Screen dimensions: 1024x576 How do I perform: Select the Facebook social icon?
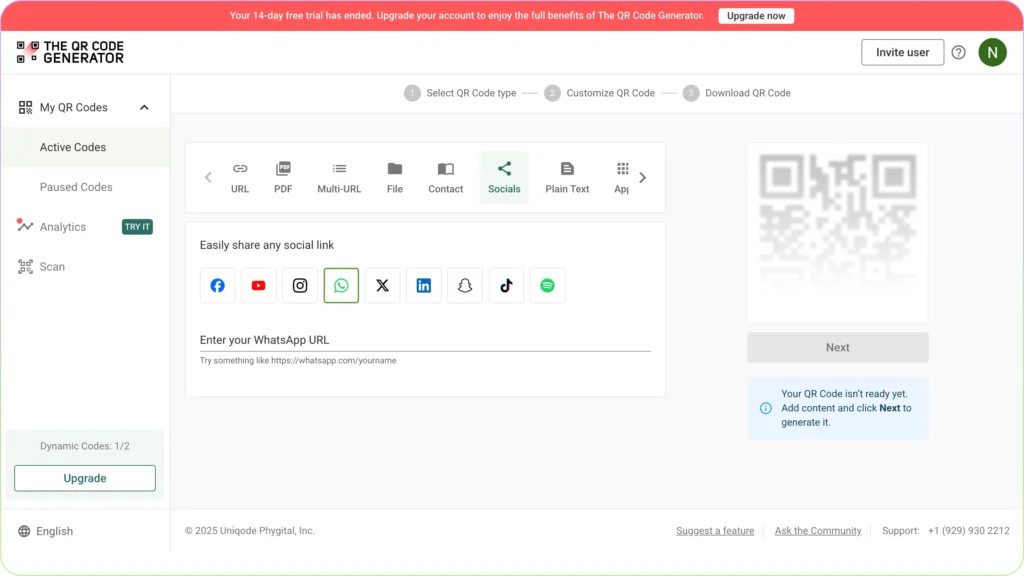pyautogui.click(x=217, y=285)
